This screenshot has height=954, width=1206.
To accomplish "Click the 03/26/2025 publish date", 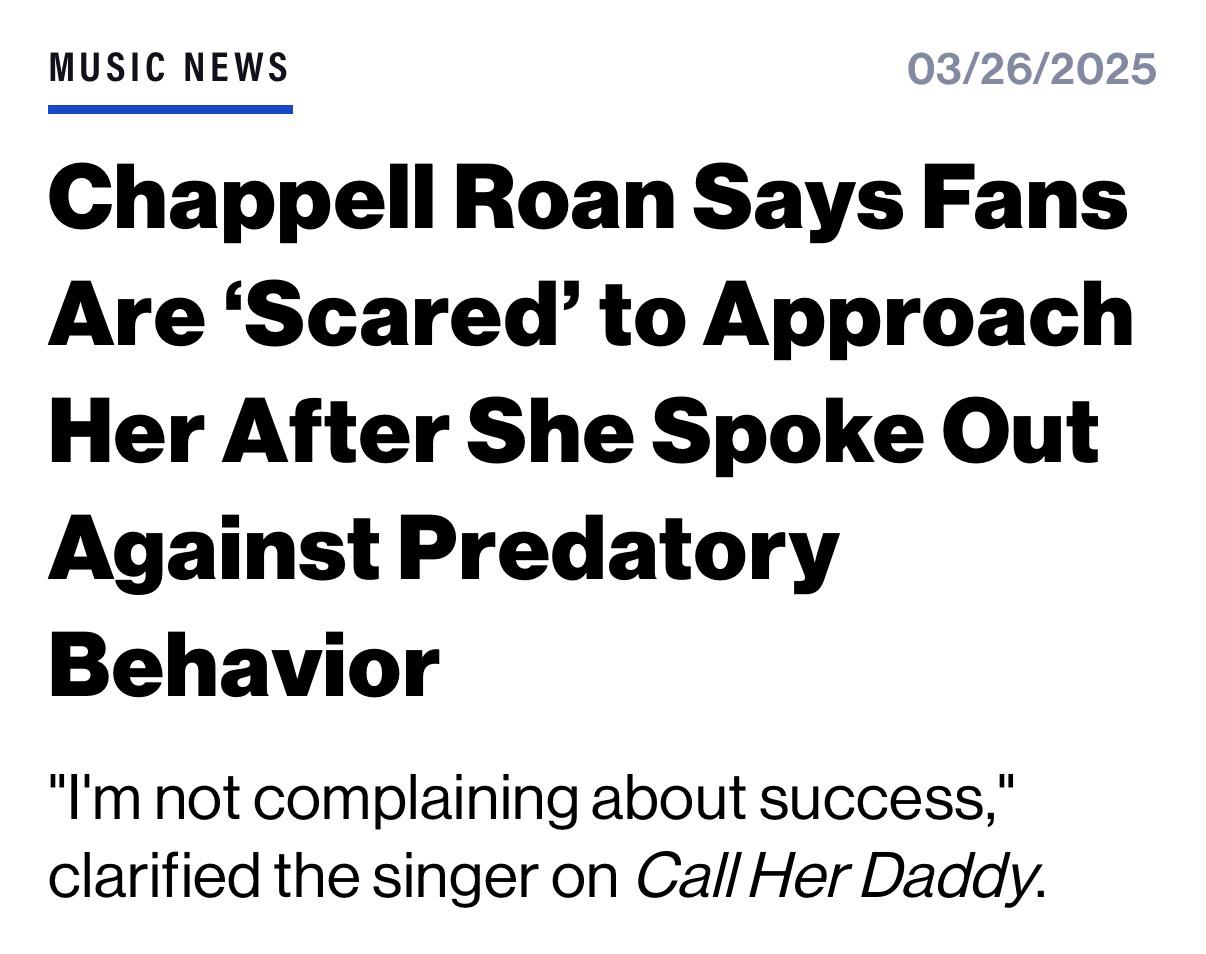I will tap(1031, 69).
